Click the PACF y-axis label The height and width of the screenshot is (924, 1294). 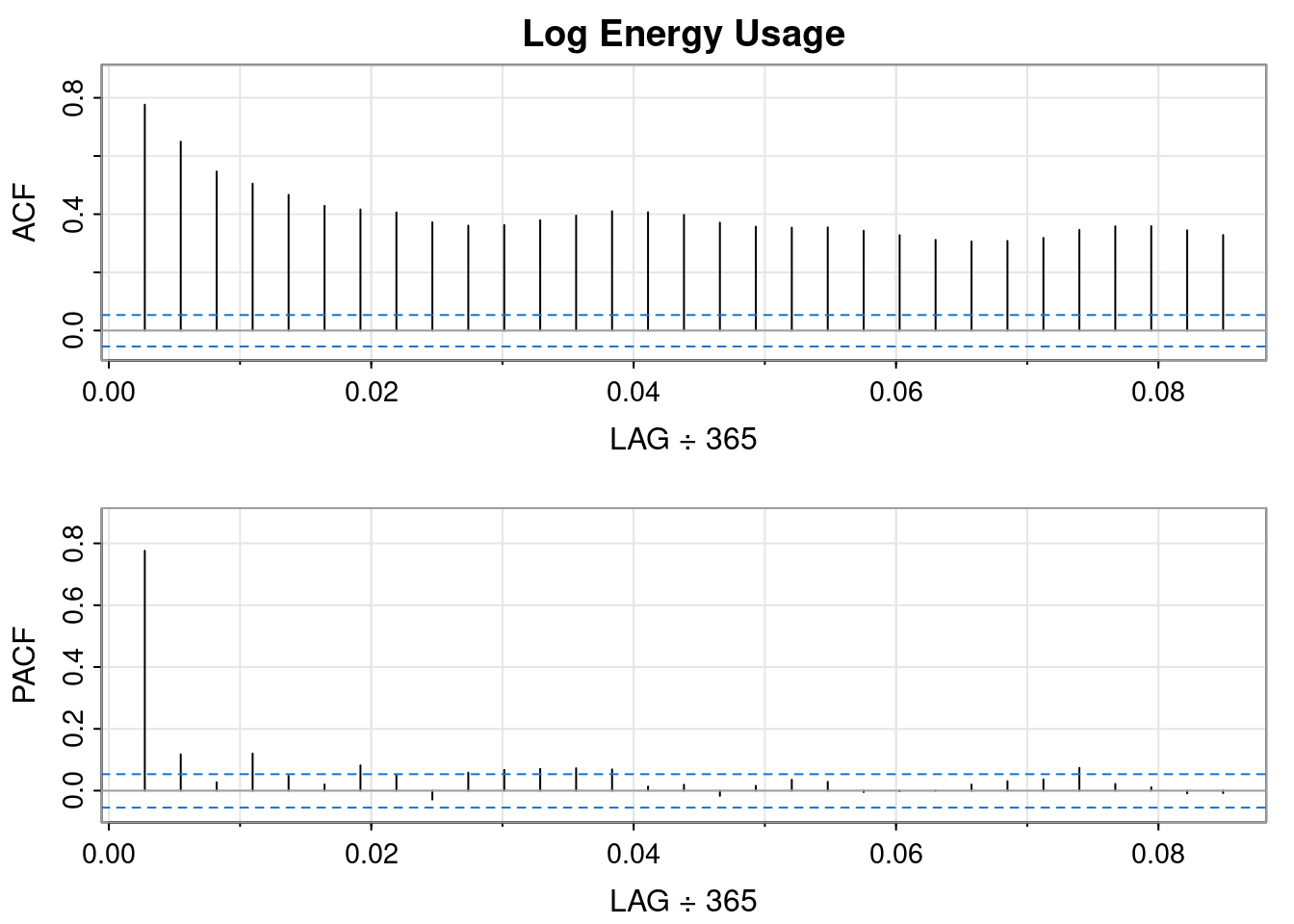[25, 665]
